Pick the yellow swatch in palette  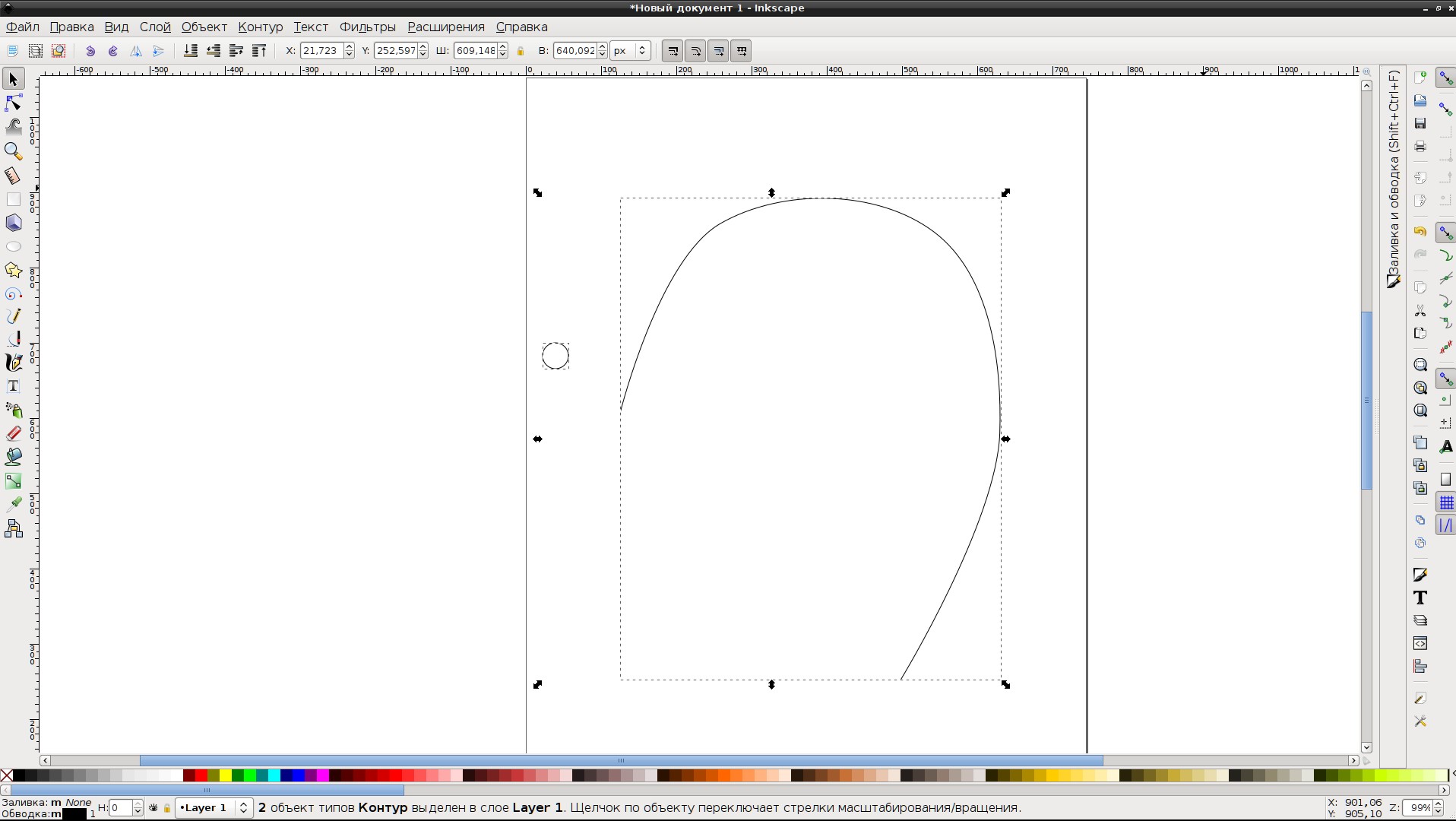226,775
